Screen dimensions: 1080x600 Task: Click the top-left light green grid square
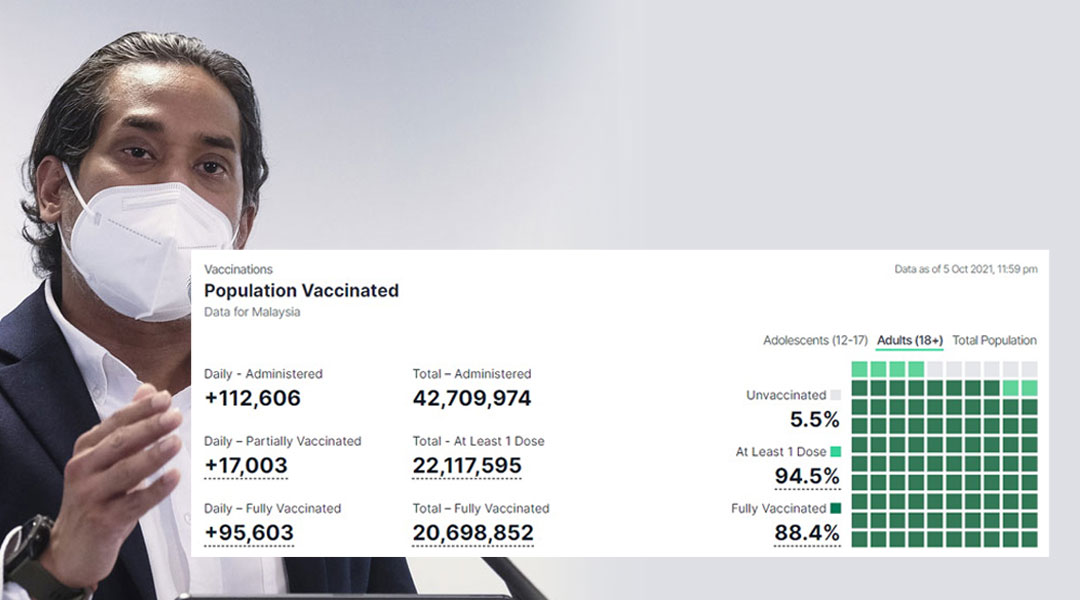(860, 369)
